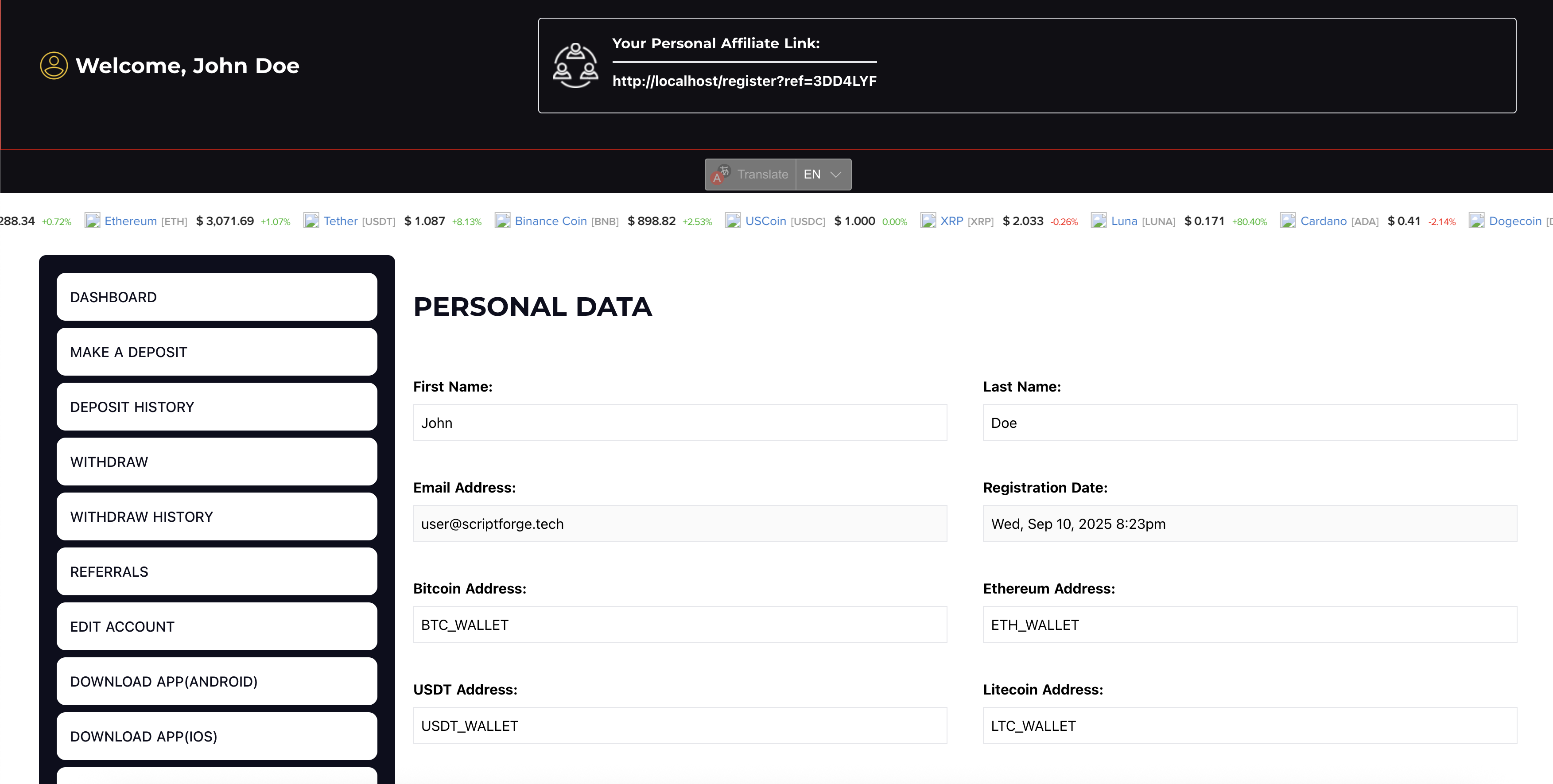Open the Dashboard menu item

[x=217, y=297]
